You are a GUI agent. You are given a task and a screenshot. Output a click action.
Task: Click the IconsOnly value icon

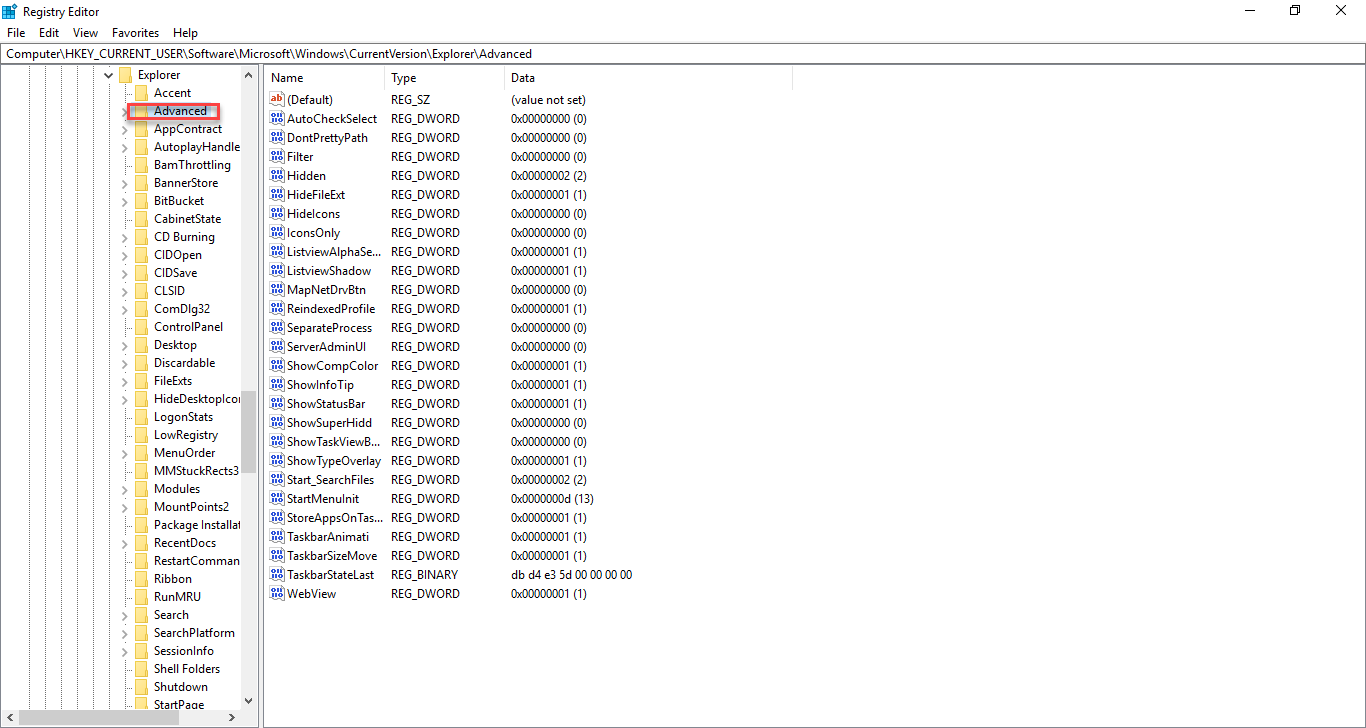[x=277, y=233]
